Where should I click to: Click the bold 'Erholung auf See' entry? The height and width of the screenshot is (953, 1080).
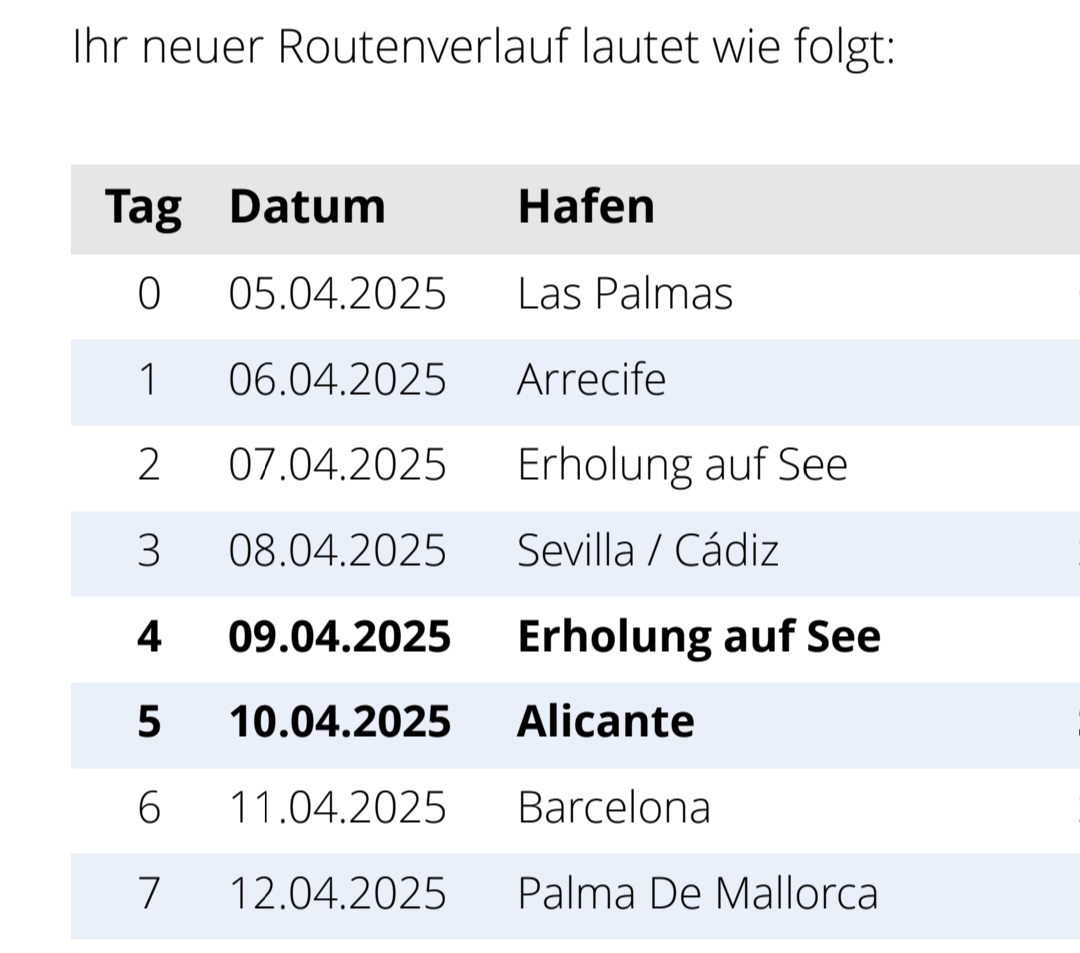point(699,637)
